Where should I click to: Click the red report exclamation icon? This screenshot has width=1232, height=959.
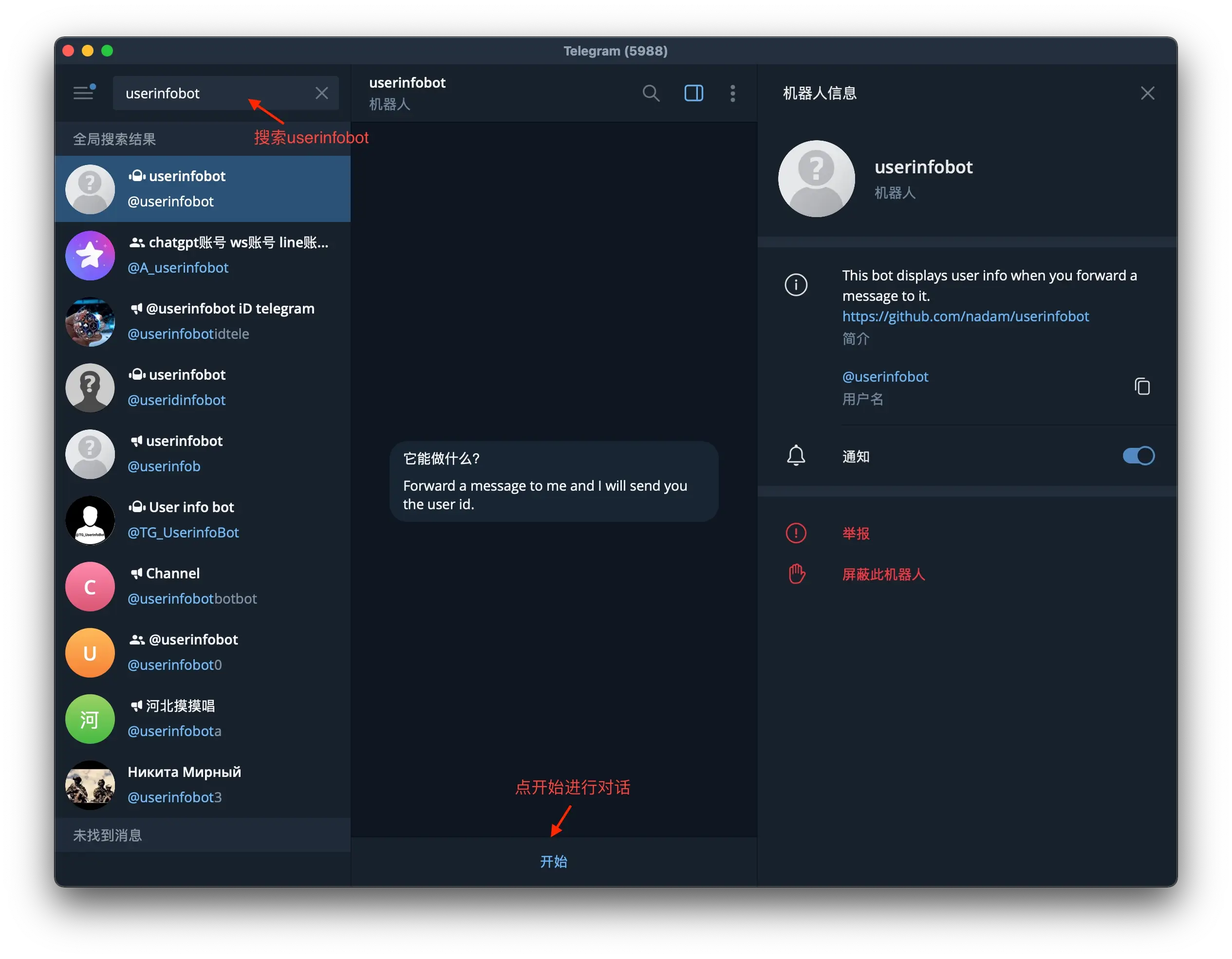click(796, 534)
